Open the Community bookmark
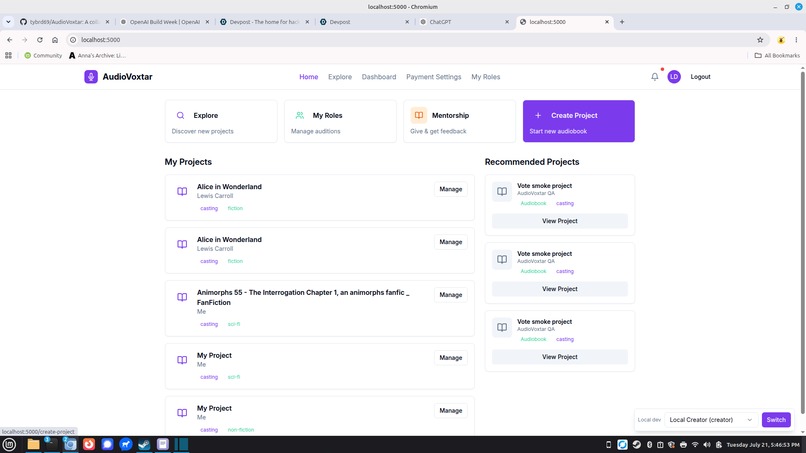The height and width of the screenshot is (453, 806). (x=43, y=55)
